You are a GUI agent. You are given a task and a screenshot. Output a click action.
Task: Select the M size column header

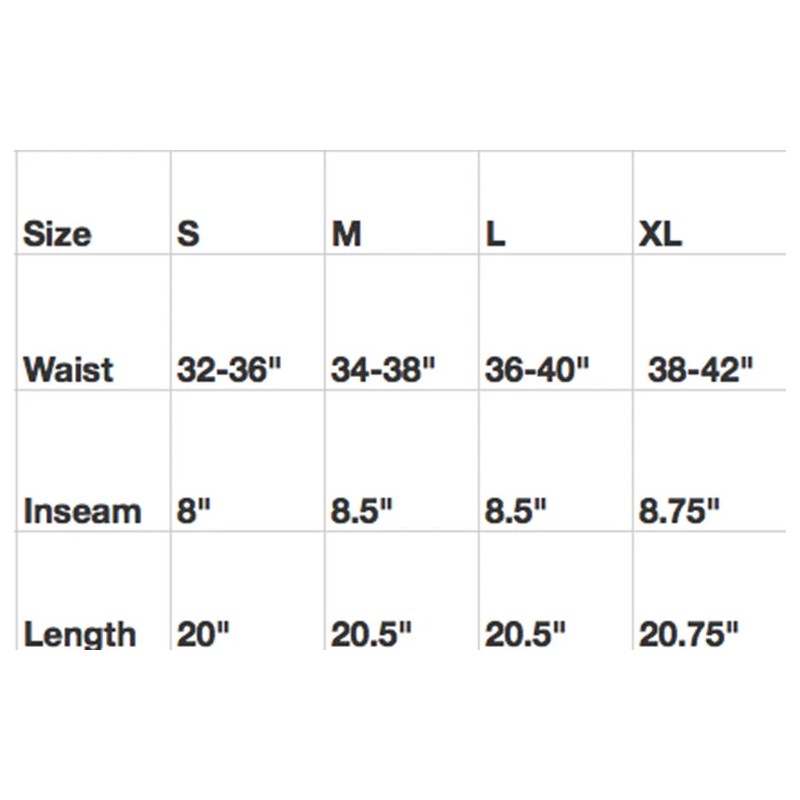click(346, 234)
